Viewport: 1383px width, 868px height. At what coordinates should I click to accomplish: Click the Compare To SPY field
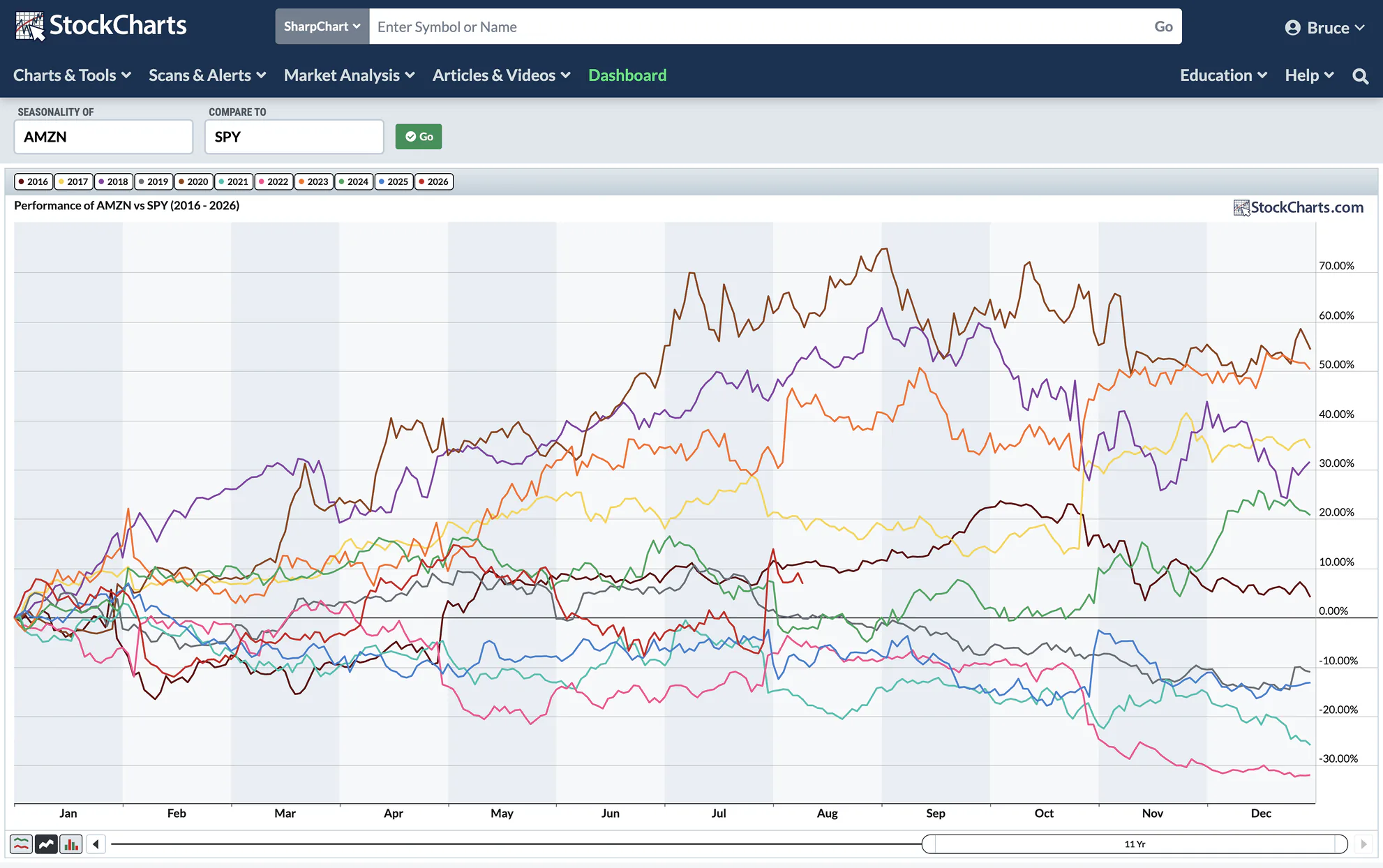(294, 137)
